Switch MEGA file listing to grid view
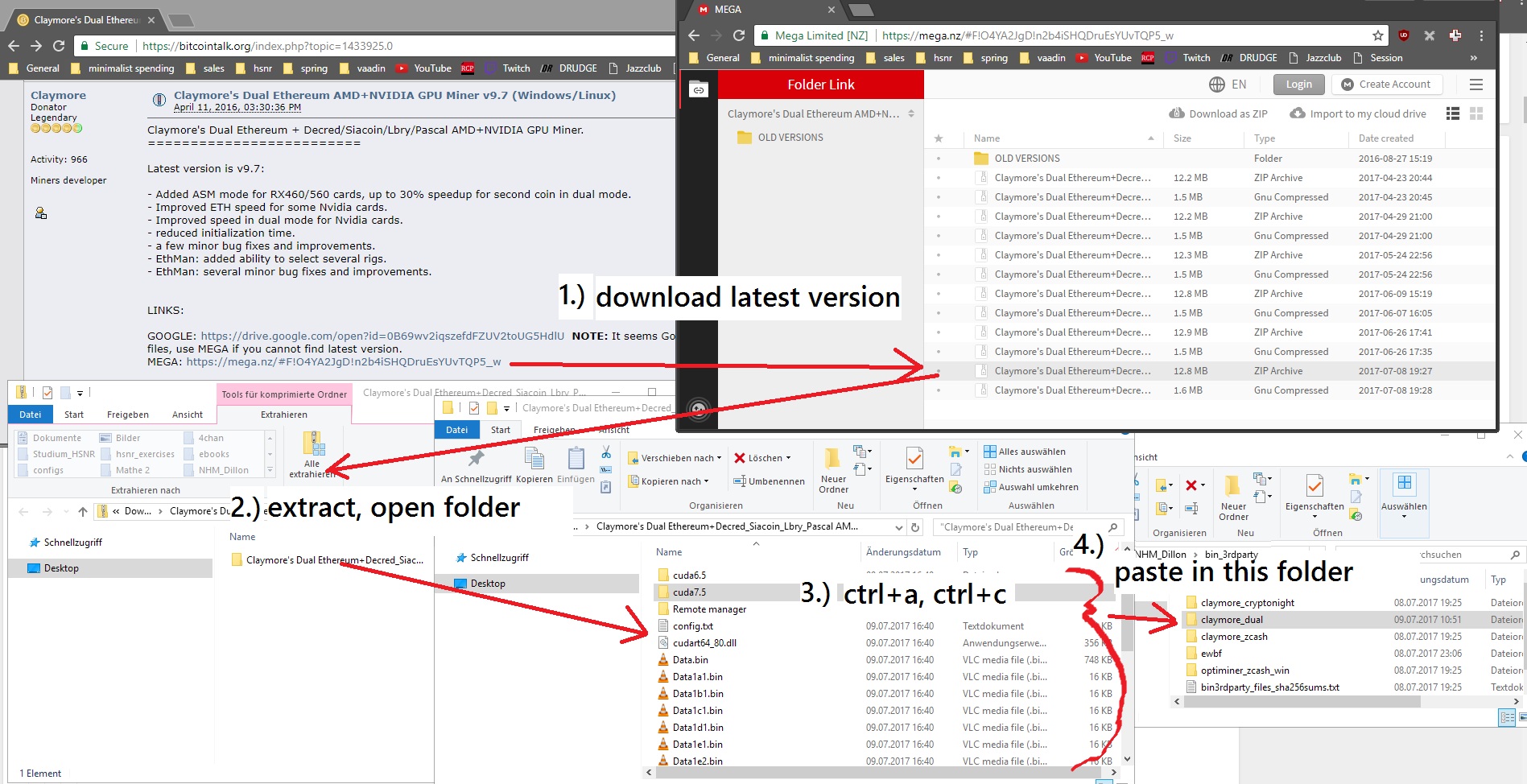The height and width of the screenshot is (784, 1527). click(1475, 113)
